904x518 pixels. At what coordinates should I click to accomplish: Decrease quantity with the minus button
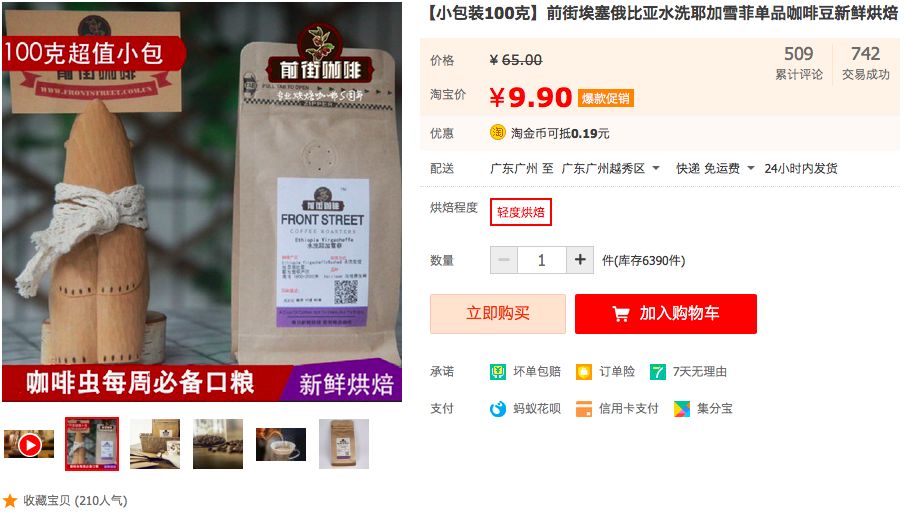(x=504, y=260)
